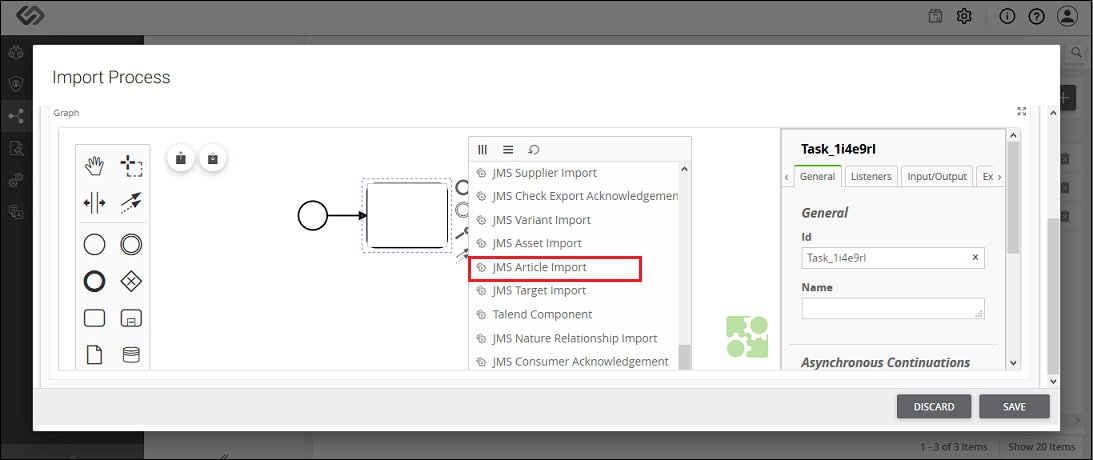Click the green puzzle logo on canvas
Viewport: 1093px width, 460px height.
(x=747, y=337)
